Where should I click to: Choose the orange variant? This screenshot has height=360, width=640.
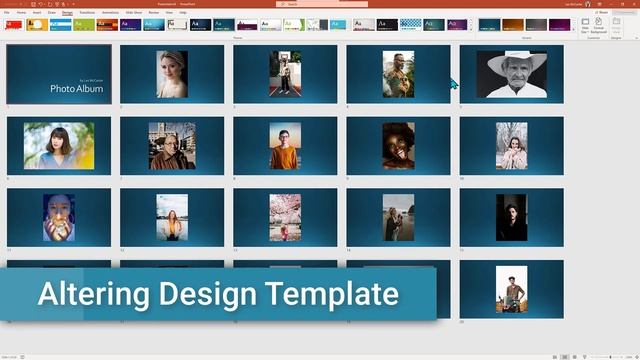pyautogui.click(x=513, y=25)
